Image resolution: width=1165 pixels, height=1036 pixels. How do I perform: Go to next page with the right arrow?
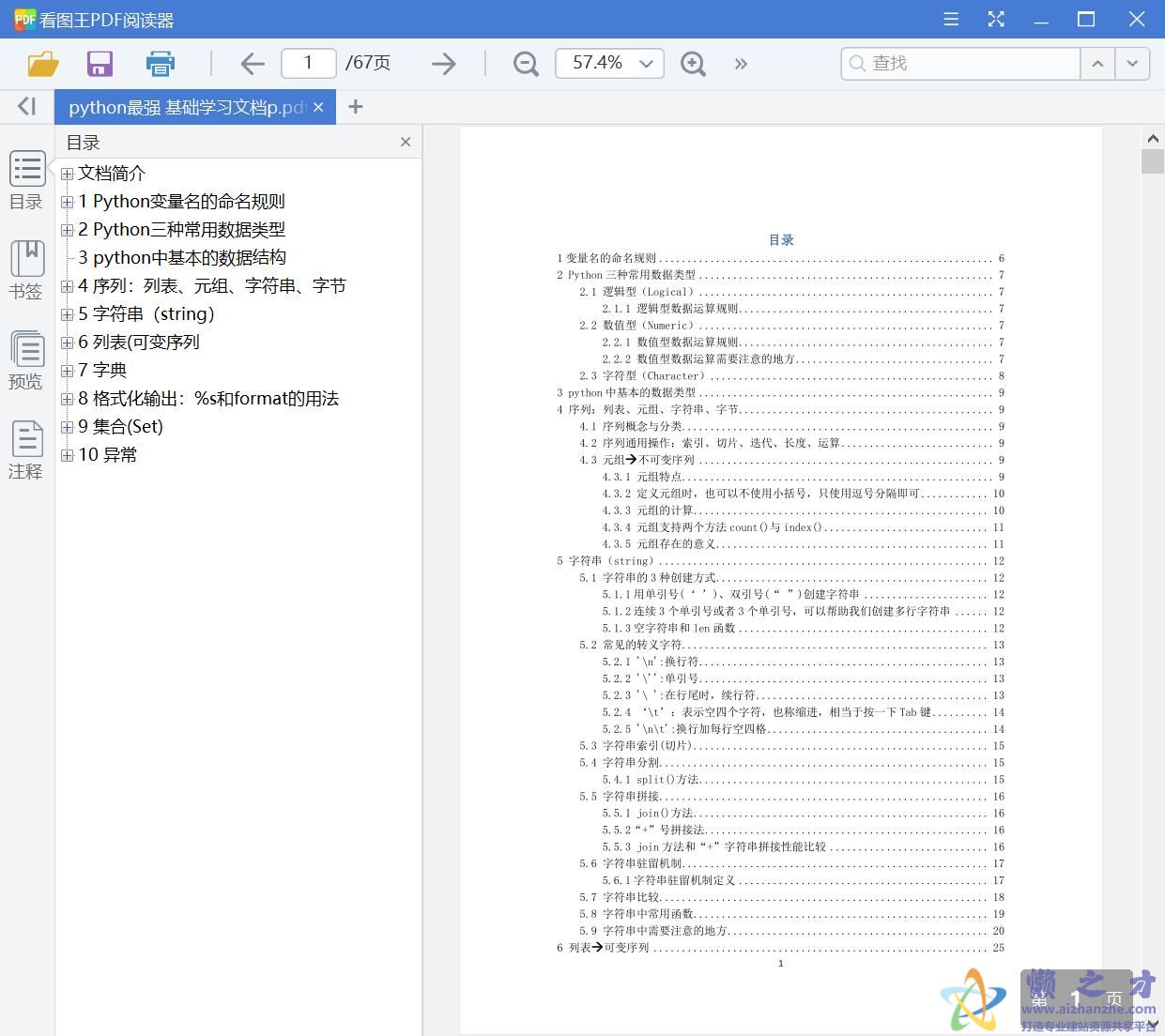(443, 63)
